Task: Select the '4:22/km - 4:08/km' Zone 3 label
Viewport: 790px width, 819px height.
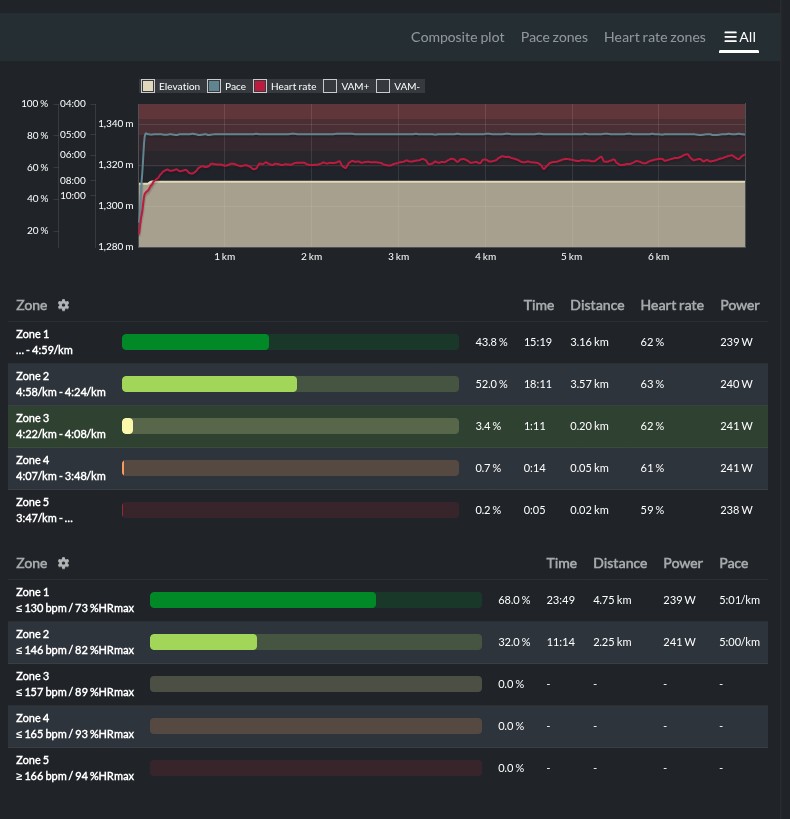Action: [x=61, y=434]
